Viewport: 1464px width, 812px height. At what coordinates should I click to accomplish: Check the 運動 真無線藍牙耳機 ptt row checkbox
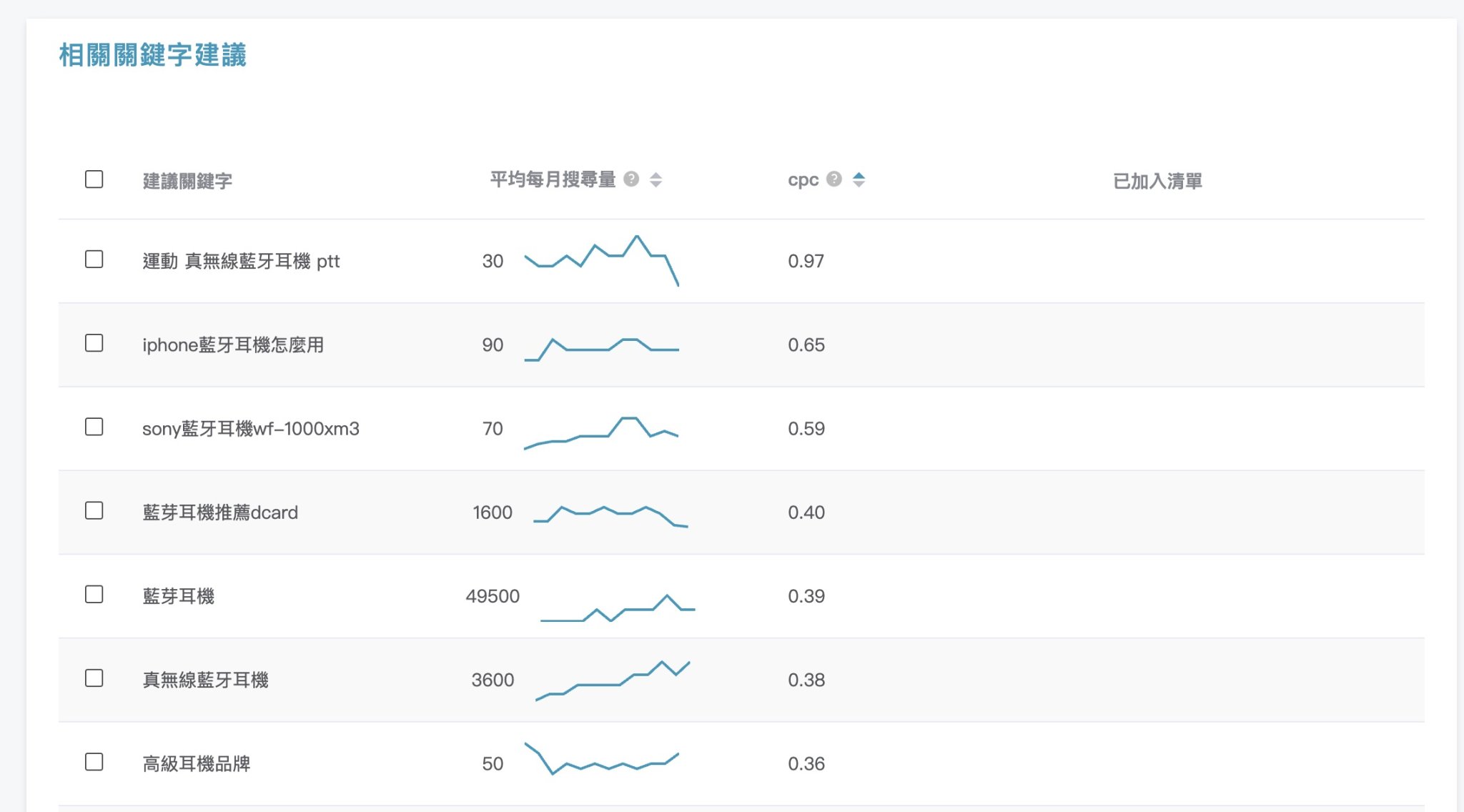click(94, 259)
